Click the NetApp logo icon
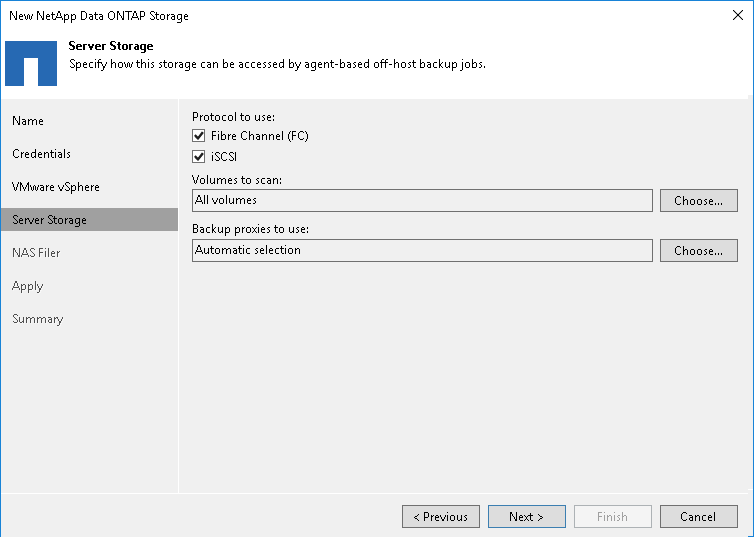This screenshot has width=754, height=537. point(31,63)
